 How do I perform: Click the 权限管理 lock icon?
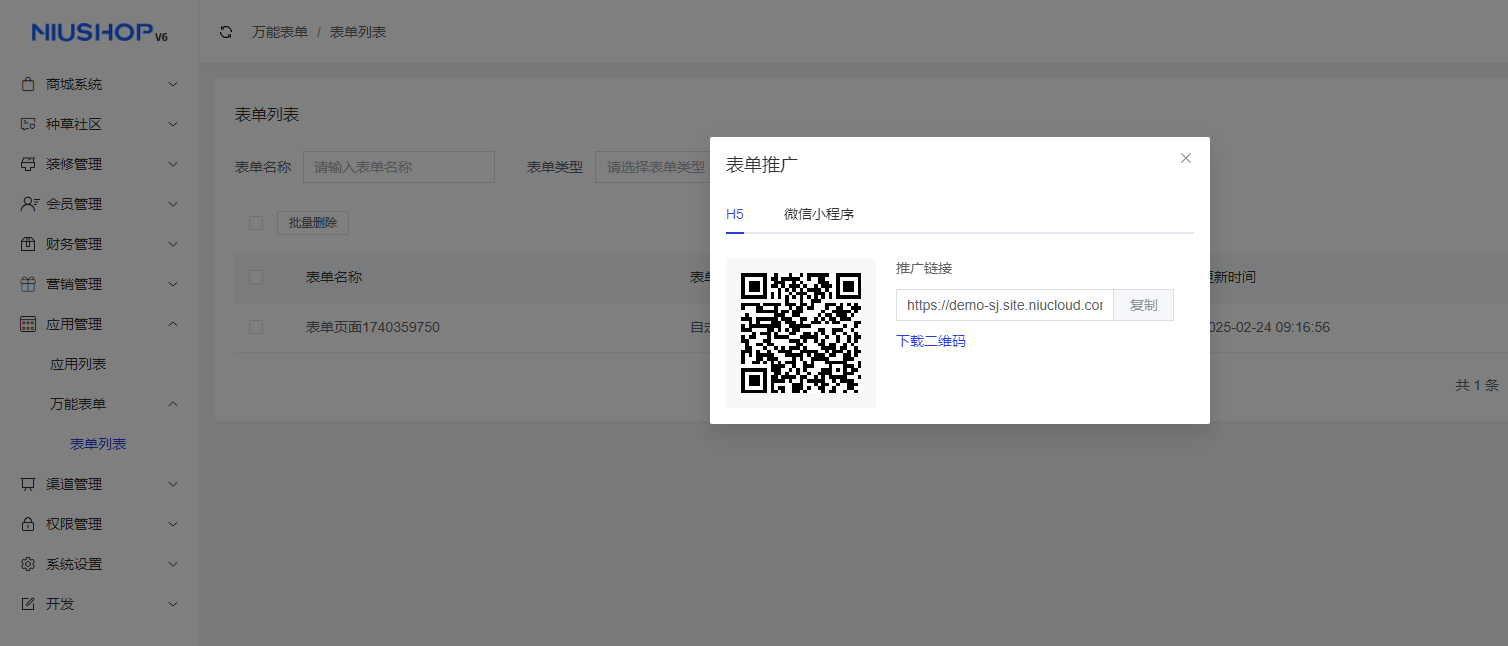click(28, 524)
